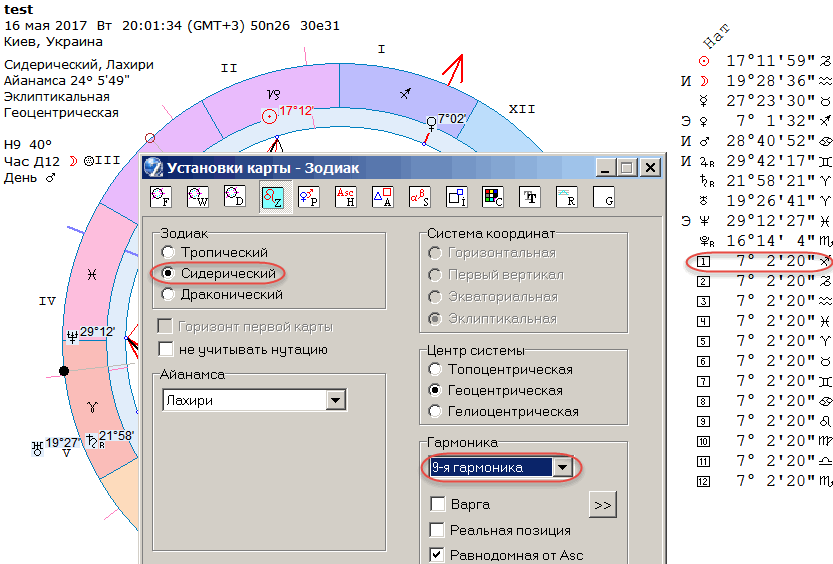Screen dimensions: 833x564
Task: Select the Сидерический zodiac radio button
Action: 168,273
